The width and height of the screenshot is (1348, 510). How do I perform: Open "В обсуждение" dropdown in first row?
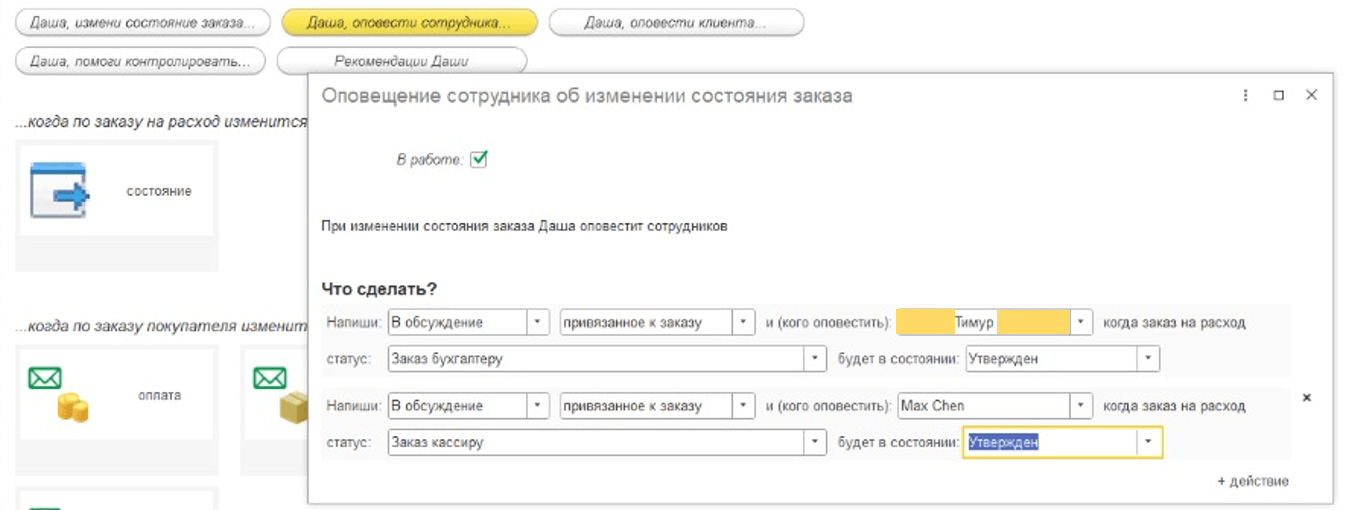click(539, 322)
